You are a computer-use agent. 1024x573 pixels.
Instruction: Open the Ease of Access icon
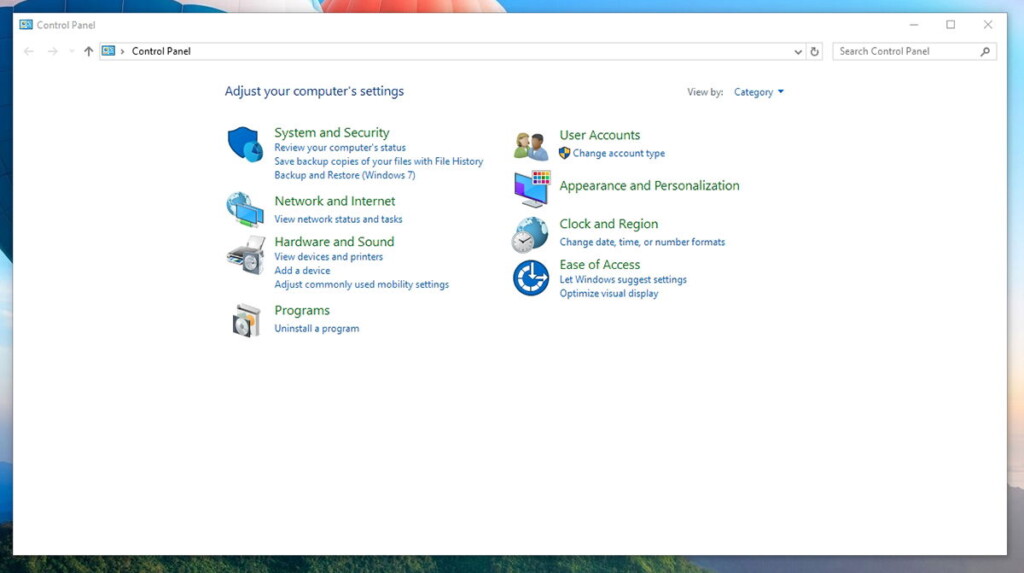[530, 278]
